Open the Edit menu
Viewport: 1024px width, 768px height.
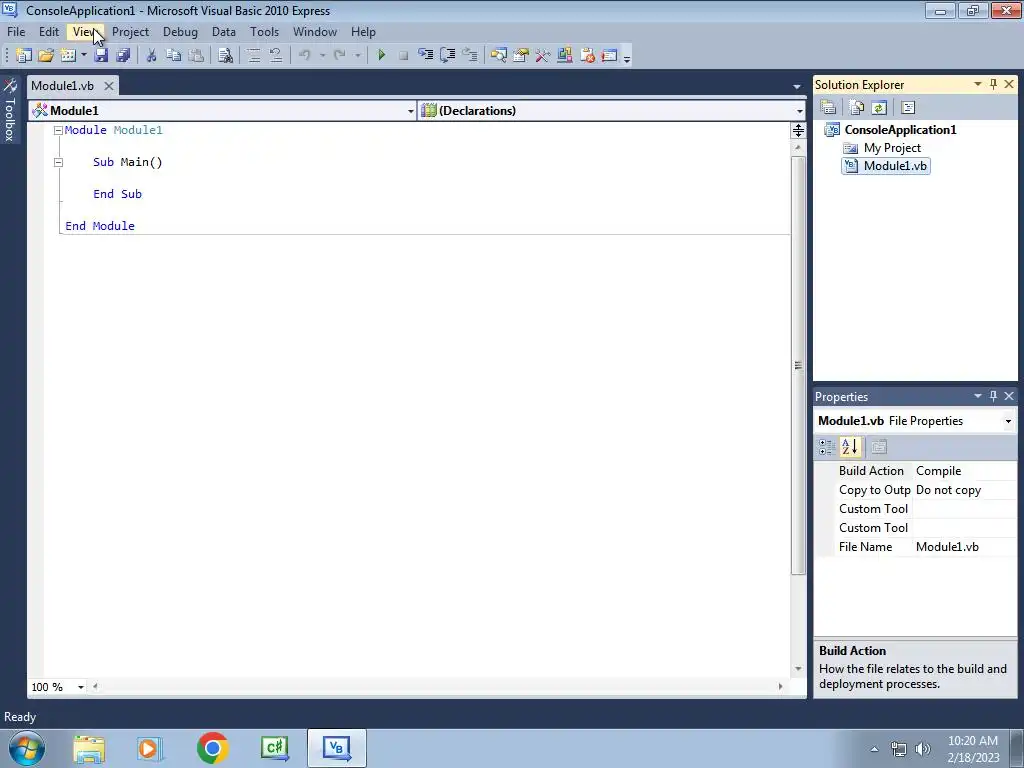49,32
